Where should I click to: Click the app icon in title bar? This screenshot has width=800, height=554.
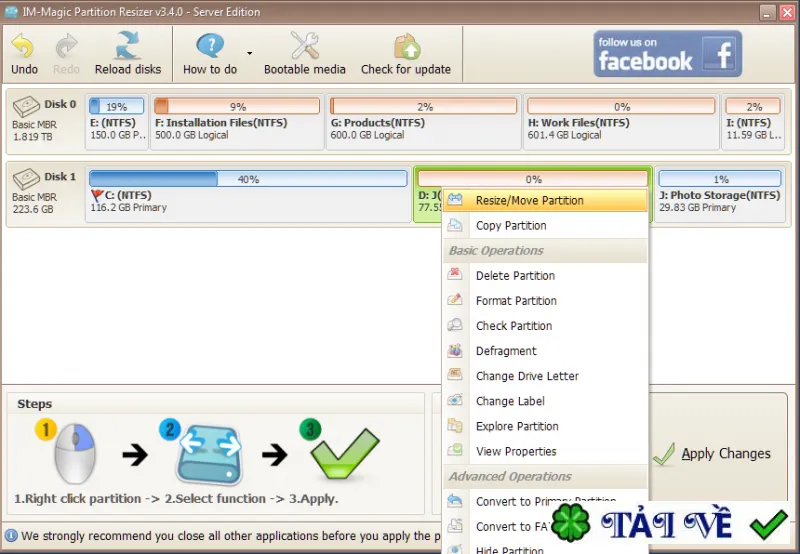pyautogui.click(x=11, y=12)
